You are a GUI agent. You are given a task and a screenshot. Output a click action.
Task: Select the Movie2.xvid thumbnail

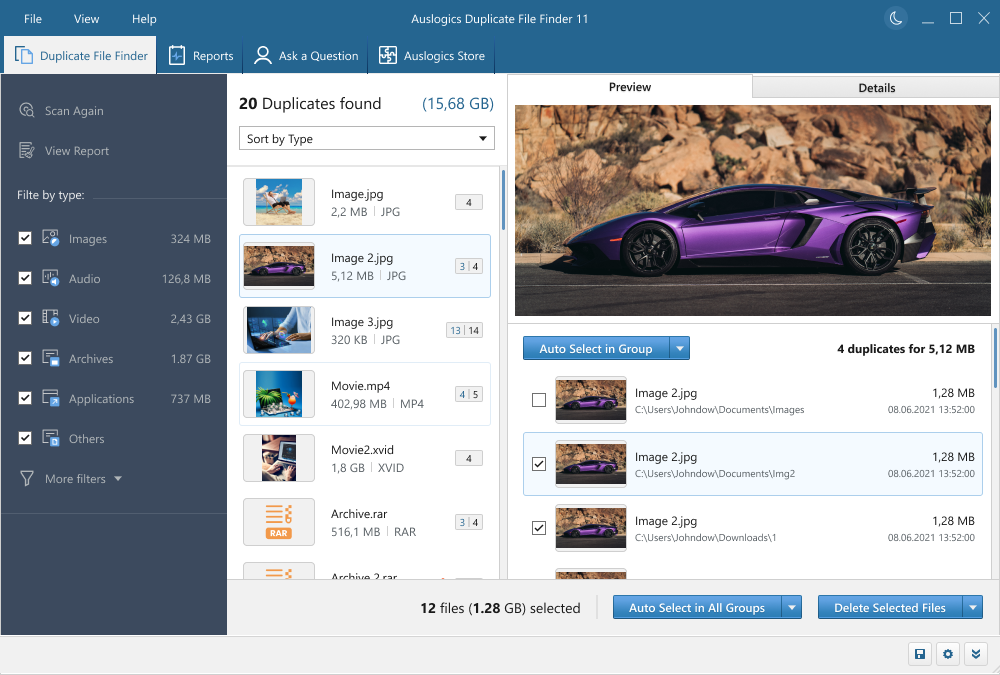click(x=279, y=457)
